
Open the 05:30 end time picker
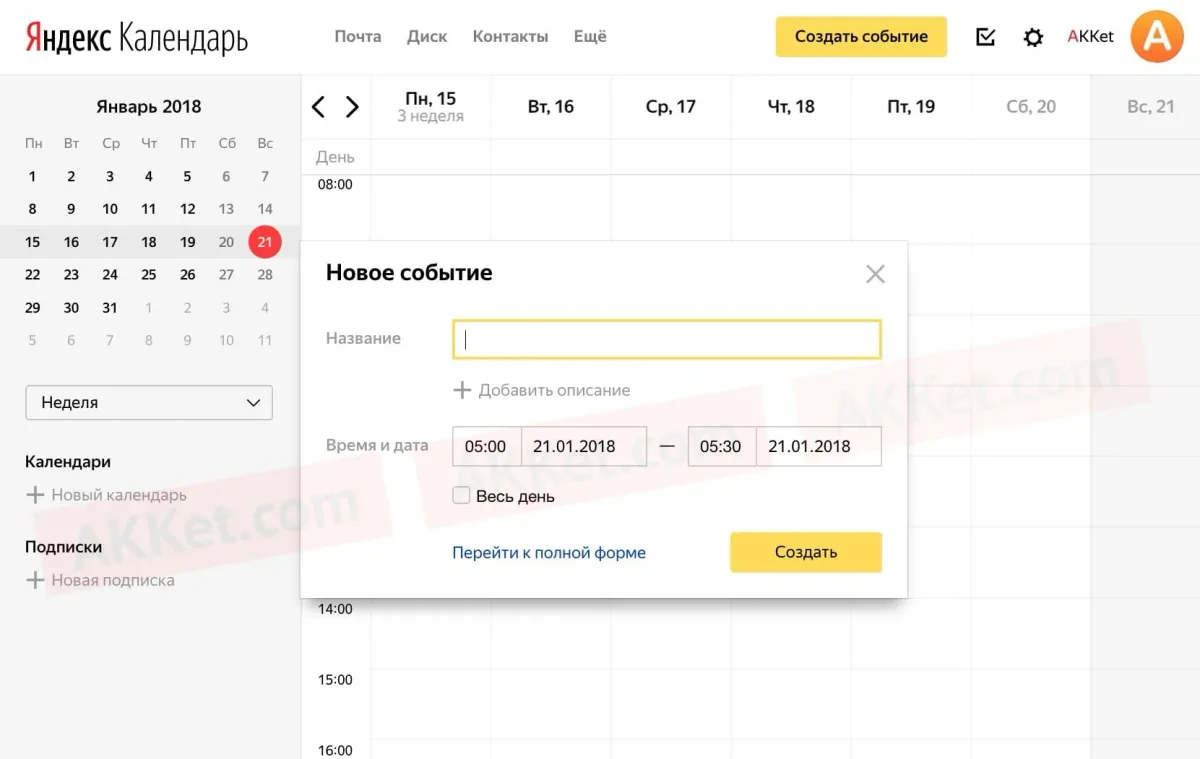click(x=721, y=446)
